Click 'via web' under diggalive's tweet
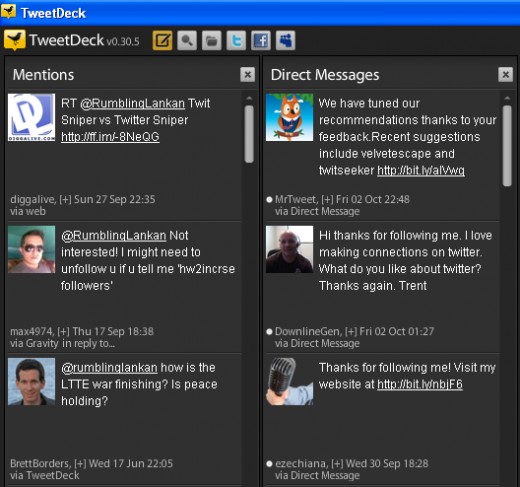 coord(28,211)
